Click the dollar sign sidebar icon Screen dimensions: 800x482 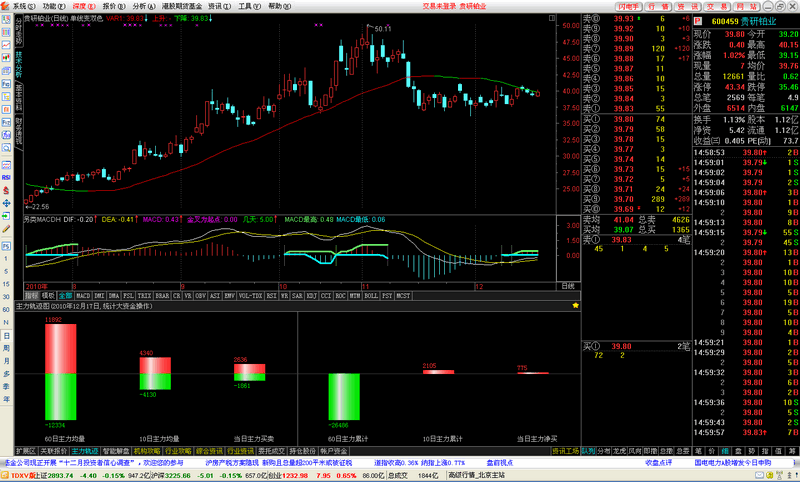6,190
